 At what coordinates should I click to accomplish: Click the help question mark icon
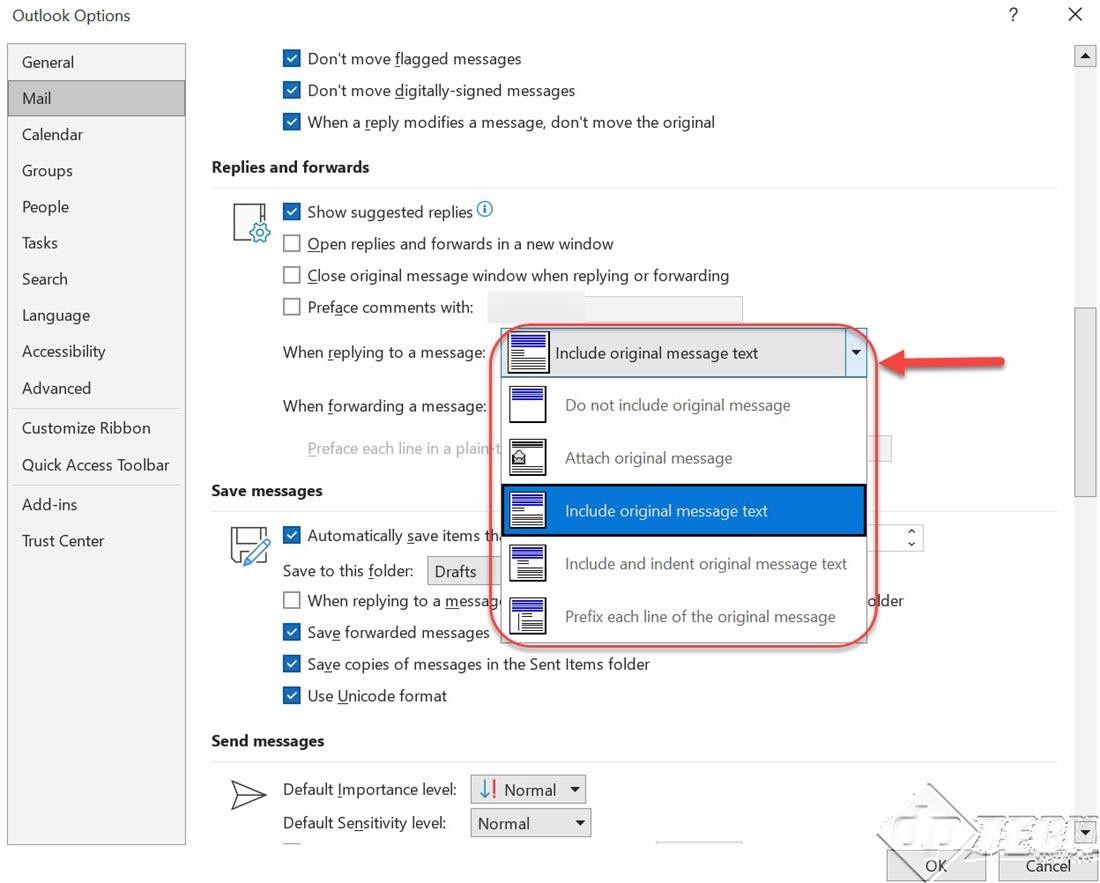click(1013, 15)
